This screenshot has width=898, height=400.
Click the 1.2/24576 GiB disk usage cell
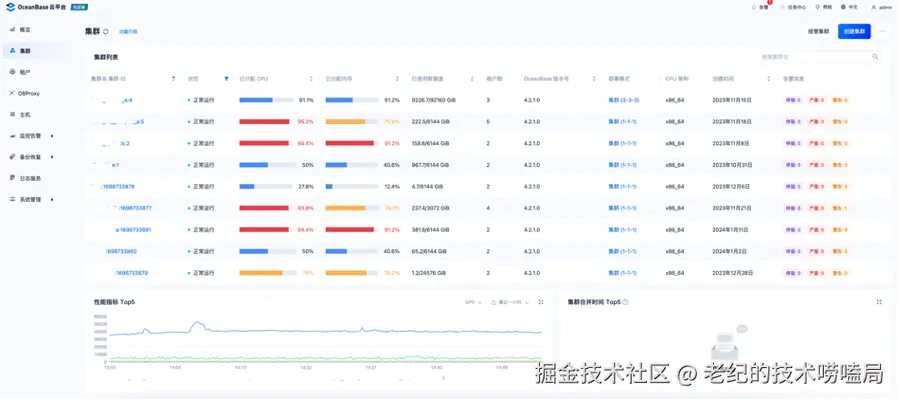point(430,273)
